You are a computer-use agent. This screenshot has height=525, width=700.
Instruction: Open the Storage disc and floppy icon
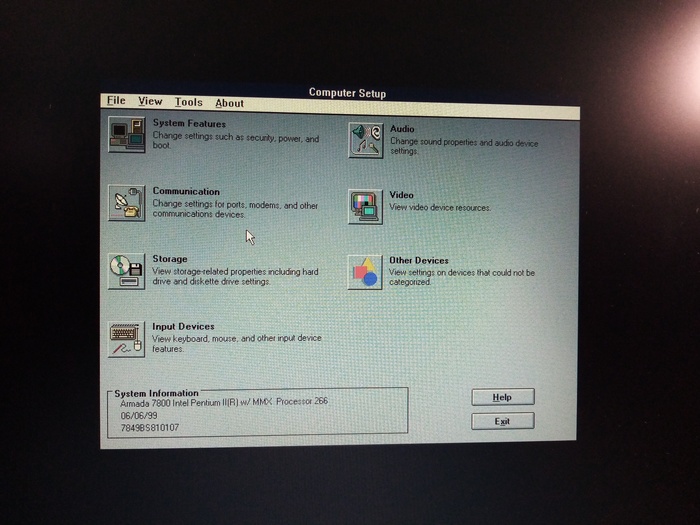[127, 271]
